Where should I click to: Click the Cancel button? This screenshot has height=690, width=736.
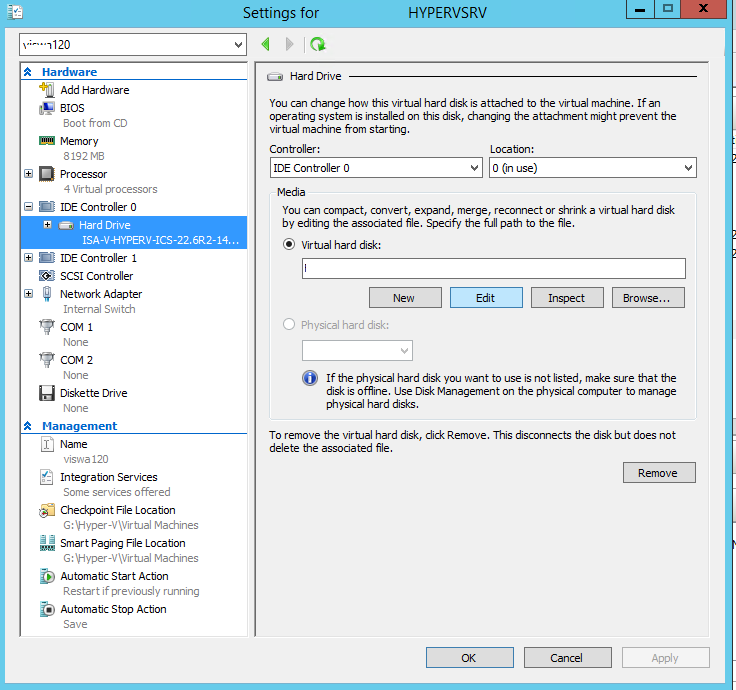click(567, 658)
